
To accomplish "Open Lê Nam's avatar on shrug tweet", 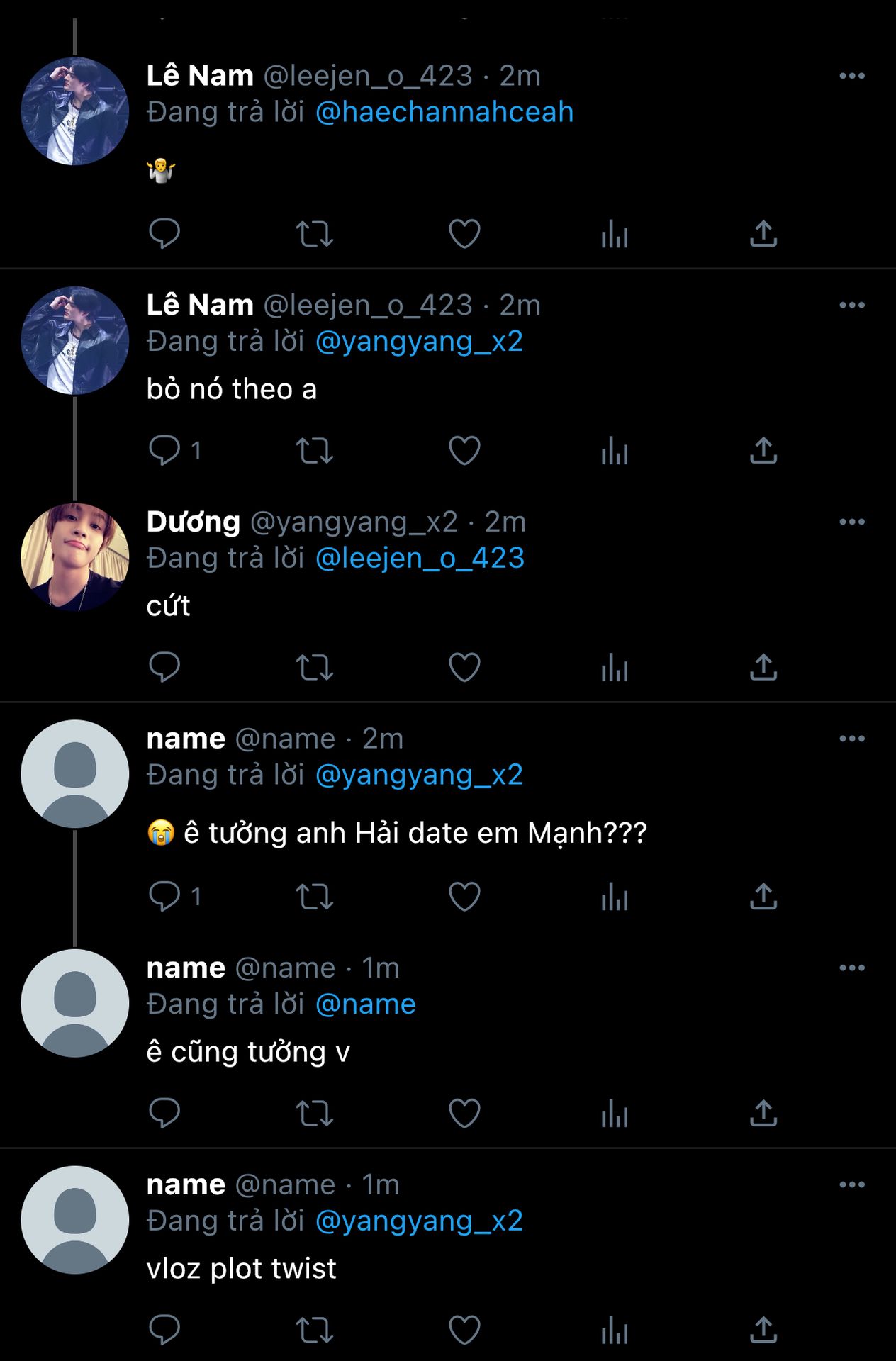I will (75, 111).
